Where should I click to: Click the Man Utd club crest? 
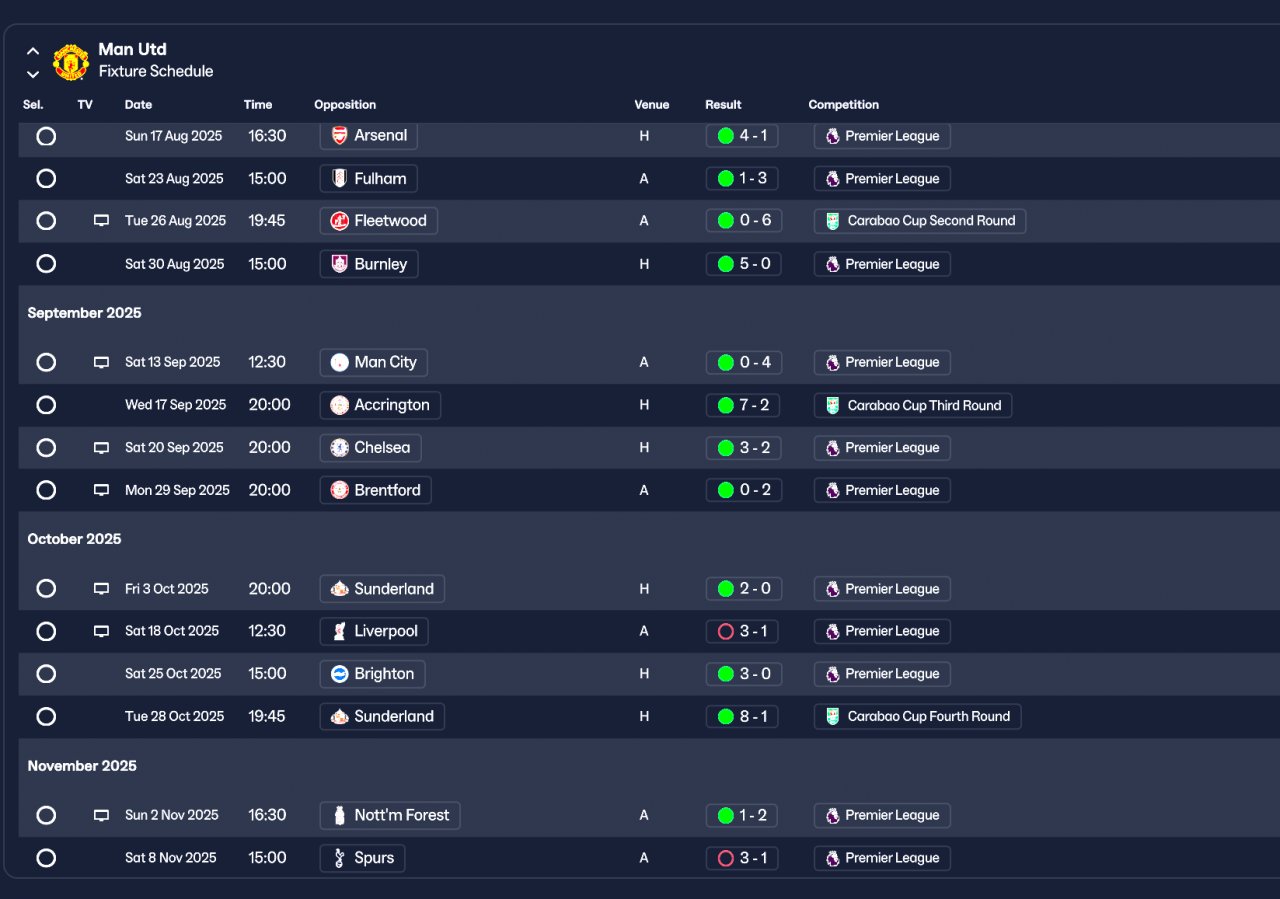tap(71, 62)
